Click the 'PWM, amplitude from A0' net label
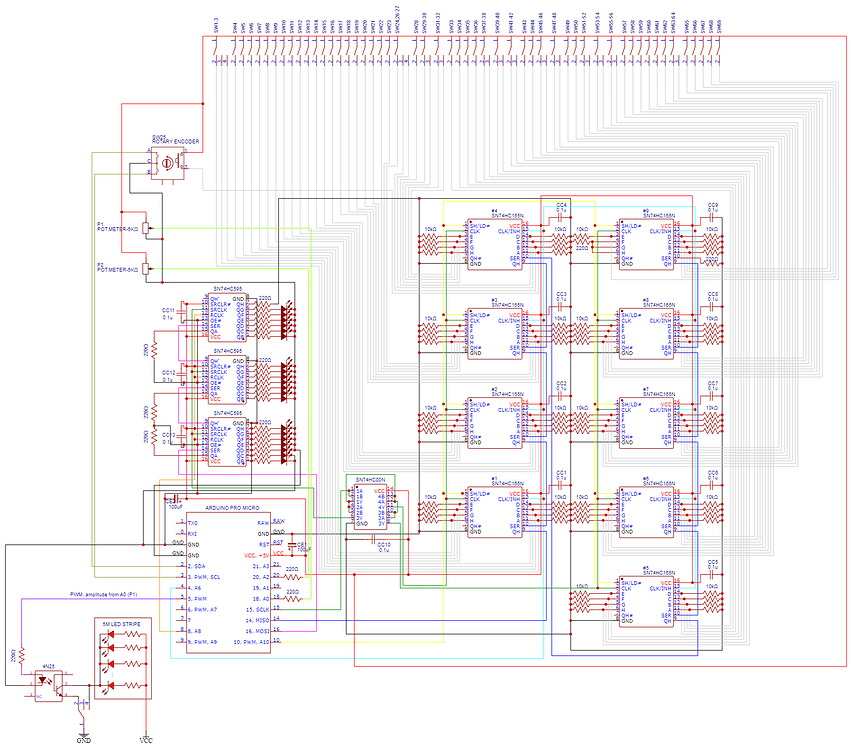The width and height of the screenshot is (852, 750). tap(103, 594)
